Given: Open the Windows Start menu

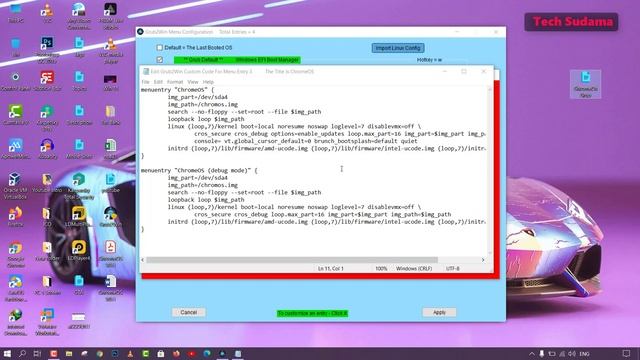Looking at the screenshot, I should (x=7, y=353).
